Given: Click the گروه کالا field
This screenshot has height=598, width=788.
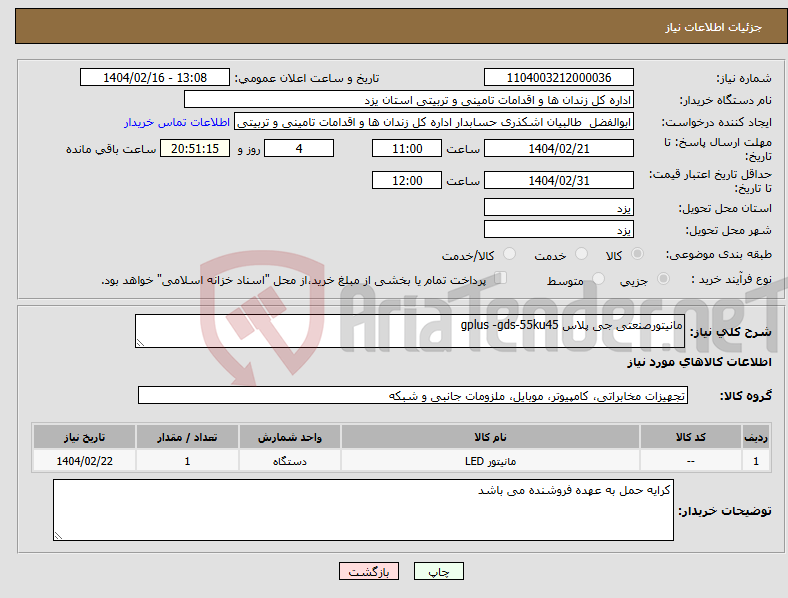Looking at the screenshot, I should [413, 395].
